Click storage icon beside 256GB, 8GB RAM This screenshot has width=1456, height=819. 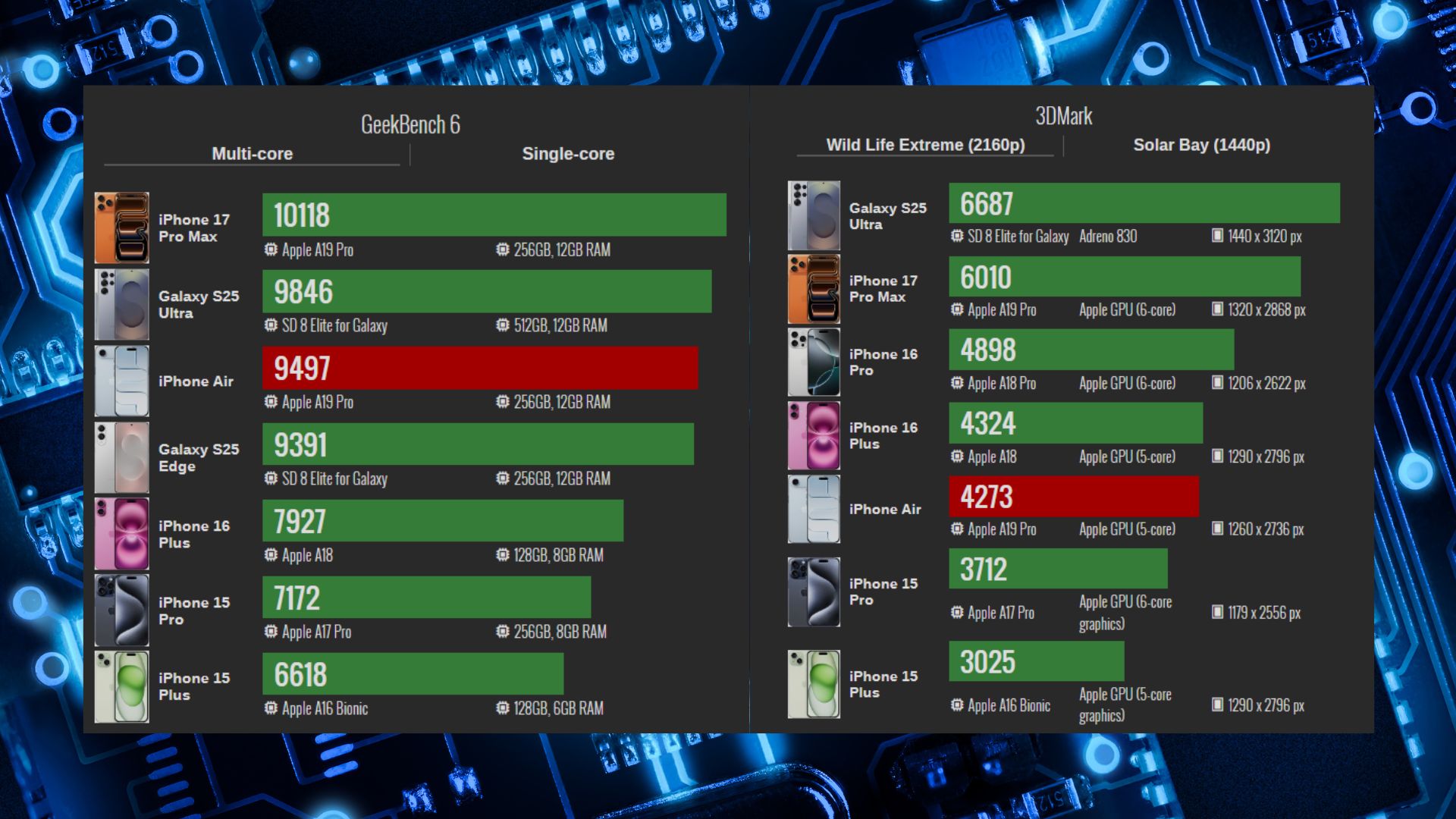click(x=502, y=632)
